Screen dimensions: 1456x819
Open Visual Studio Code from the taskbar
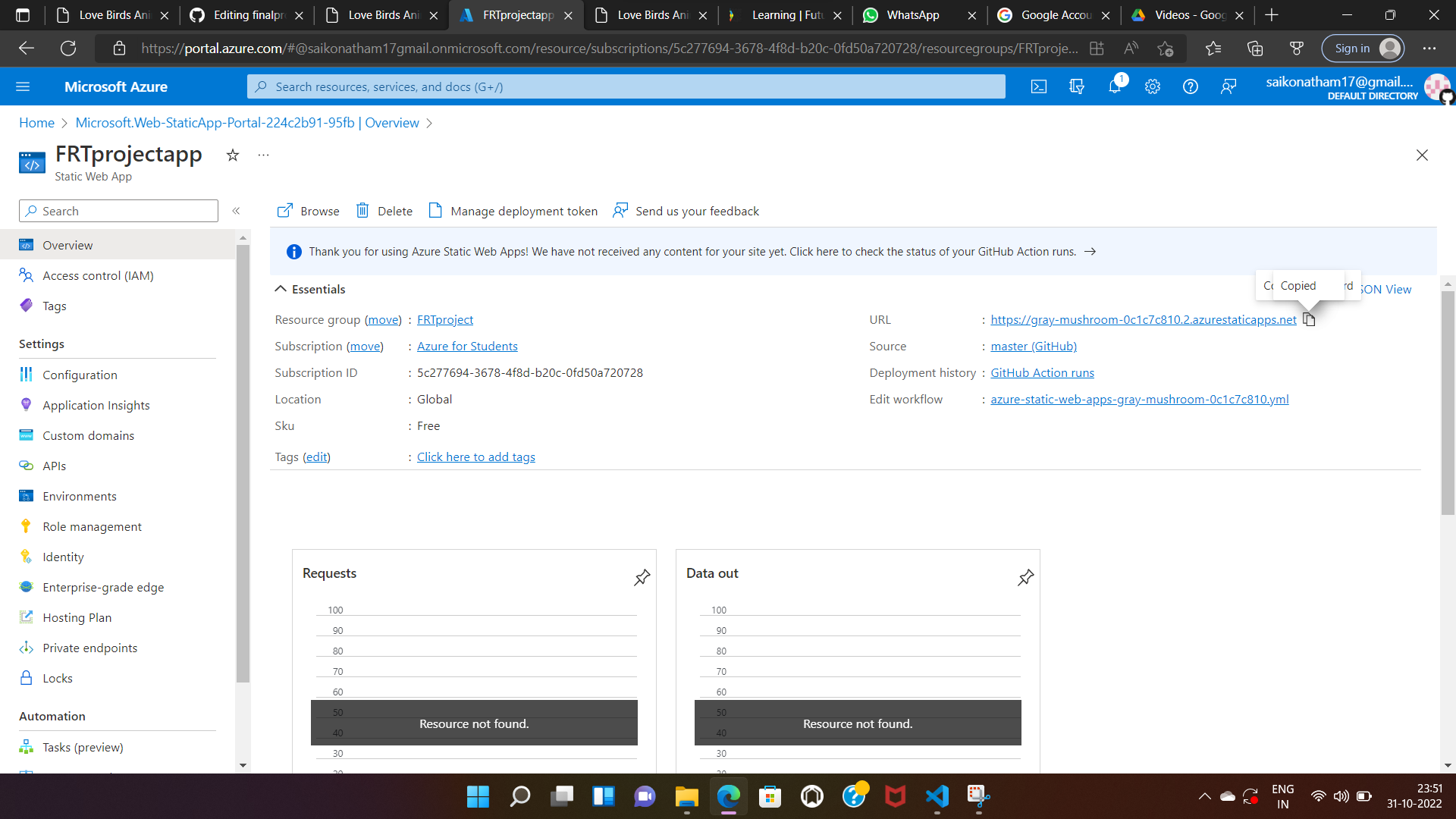[x=937, y=796]
